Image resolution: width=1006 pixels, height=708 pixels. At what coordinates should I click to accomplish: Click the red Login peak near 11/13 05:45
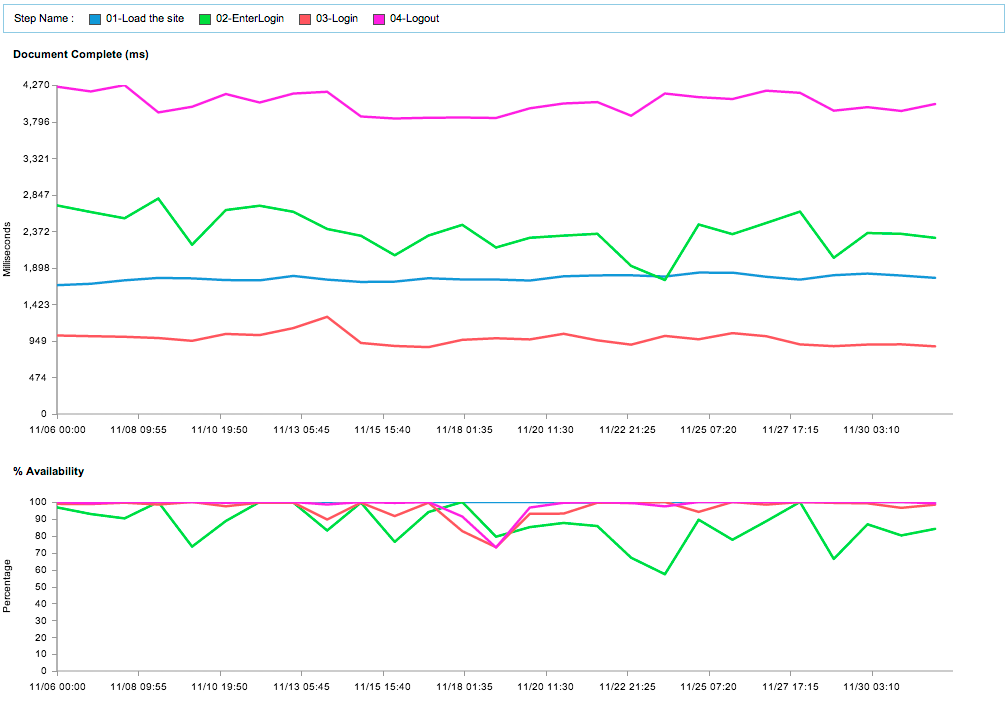(327, 317)
